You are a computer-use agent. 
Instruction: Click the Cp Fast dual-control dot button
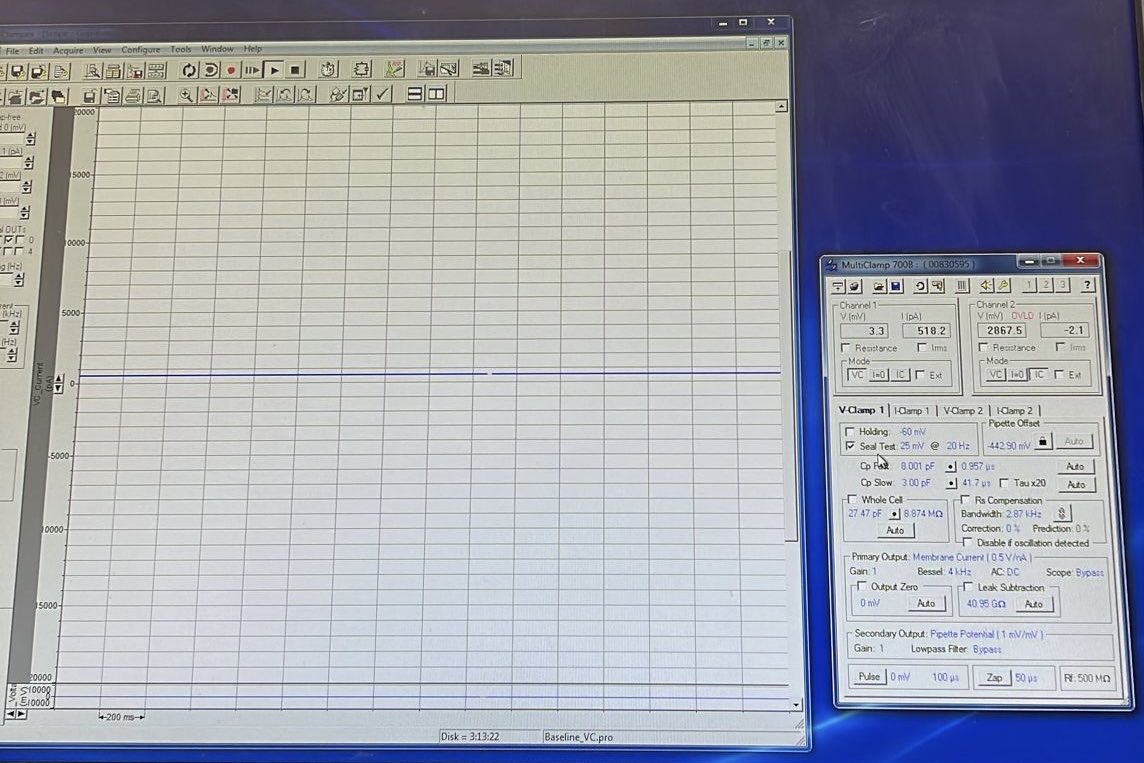[x=951, y=466]
